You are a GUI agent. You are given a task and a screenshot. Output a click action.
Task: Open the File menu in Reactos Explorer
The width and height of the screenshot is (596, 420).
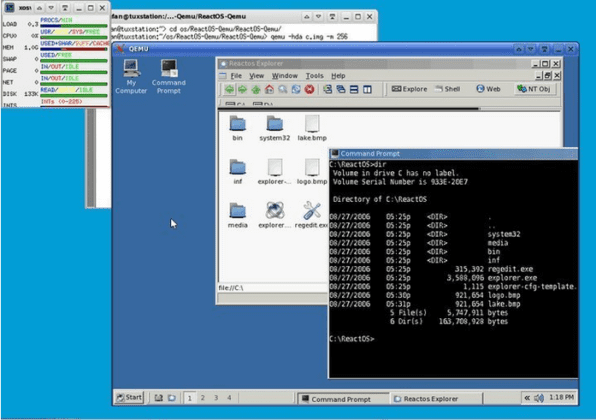coord(236,76)
